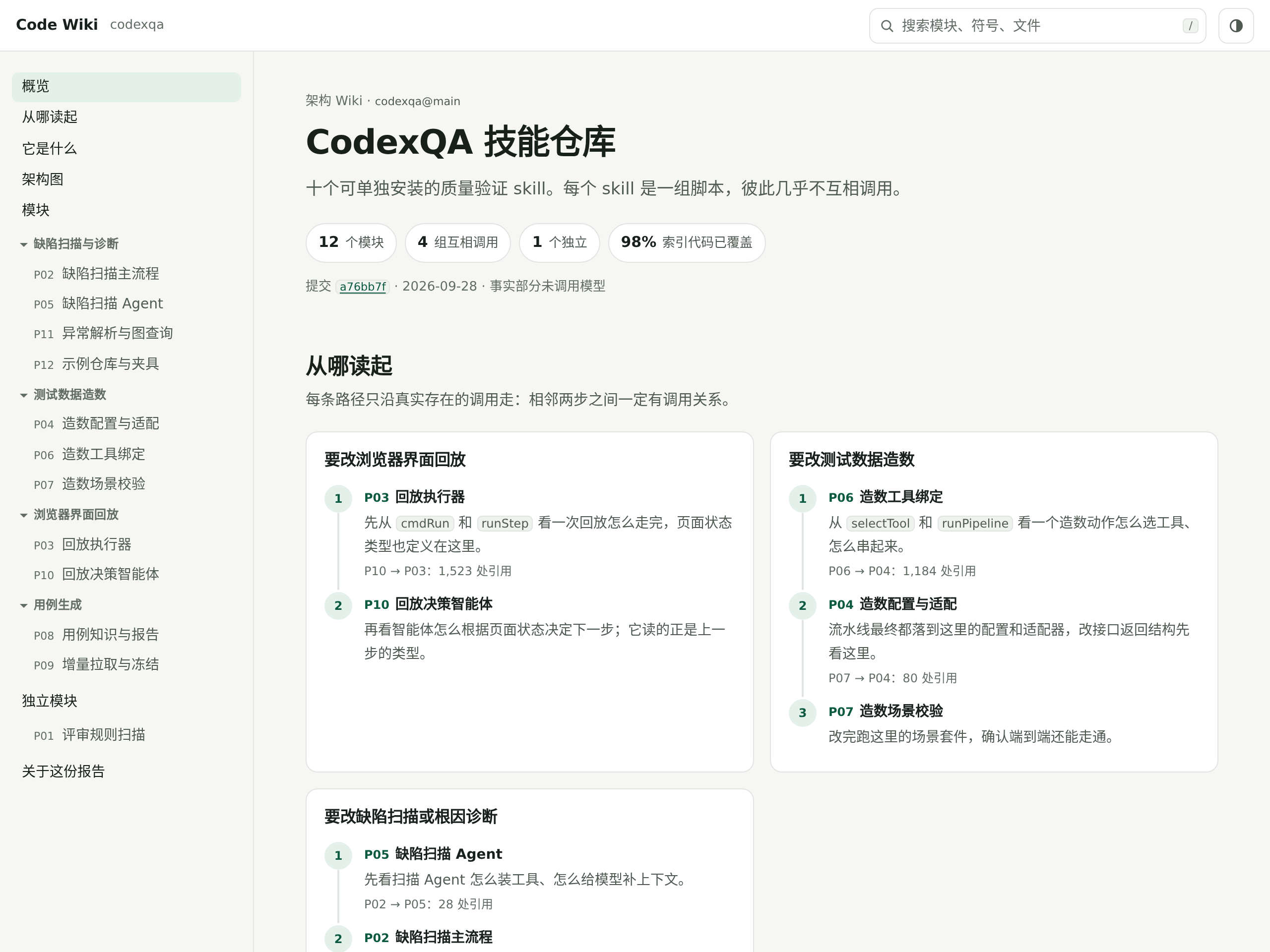The width and height of the screenshot is (1270, 952).
Task: Select 概览 in the sidebar
Action: point(127,87)
